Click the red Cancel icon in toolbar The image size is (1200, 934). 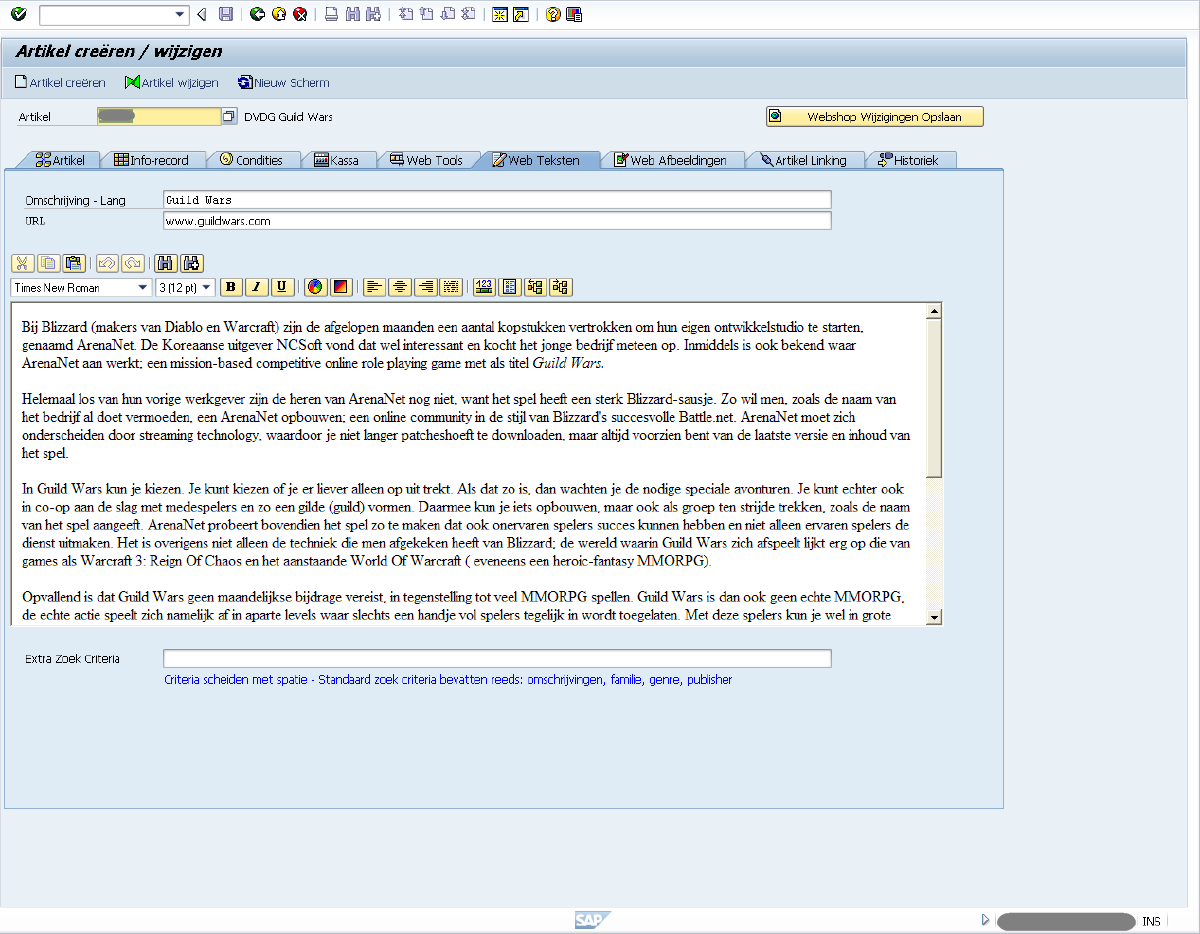(x=299, y=14)
